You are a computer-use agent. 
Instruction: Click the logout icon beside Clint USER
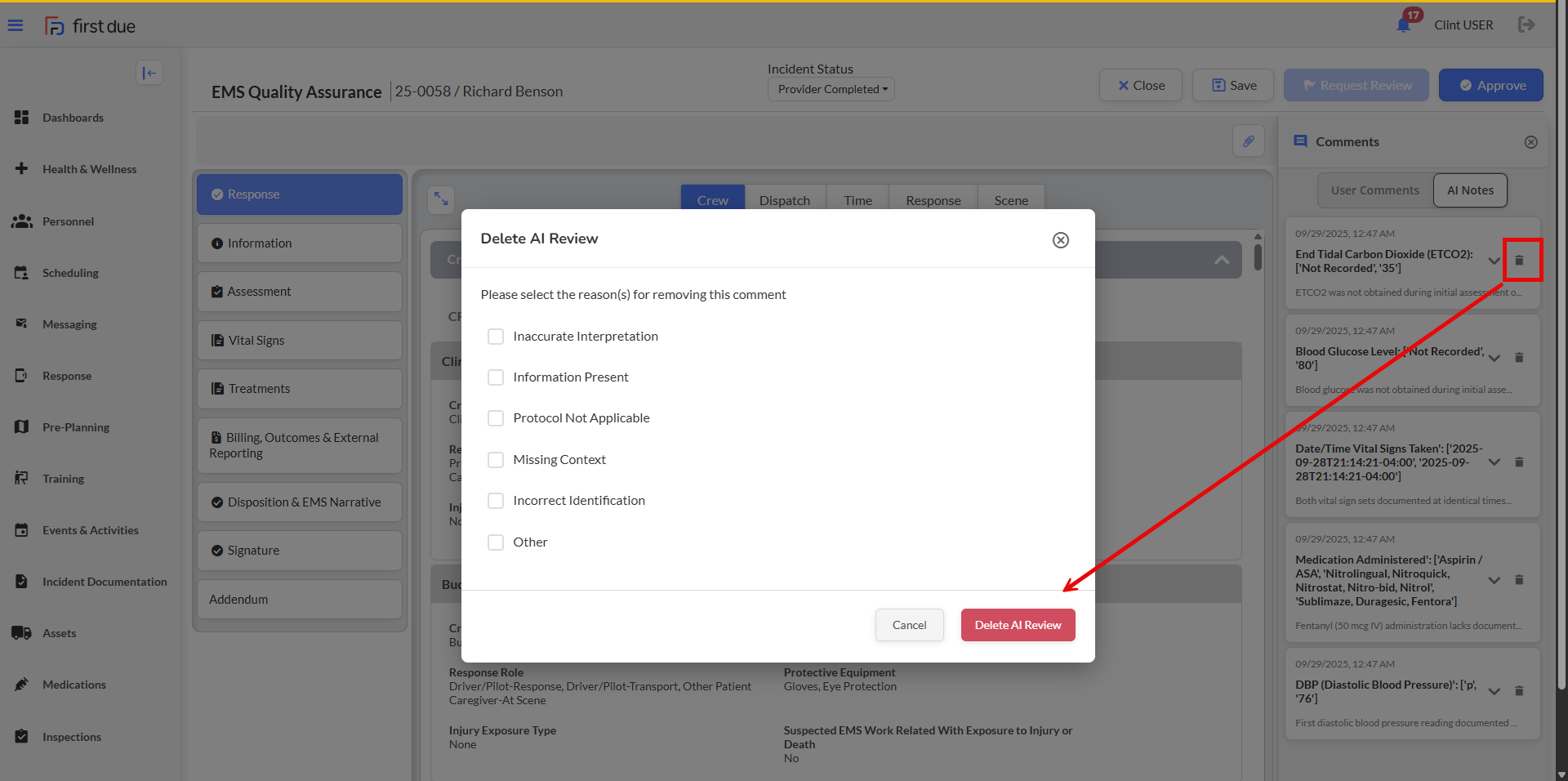pos(1526,25)
